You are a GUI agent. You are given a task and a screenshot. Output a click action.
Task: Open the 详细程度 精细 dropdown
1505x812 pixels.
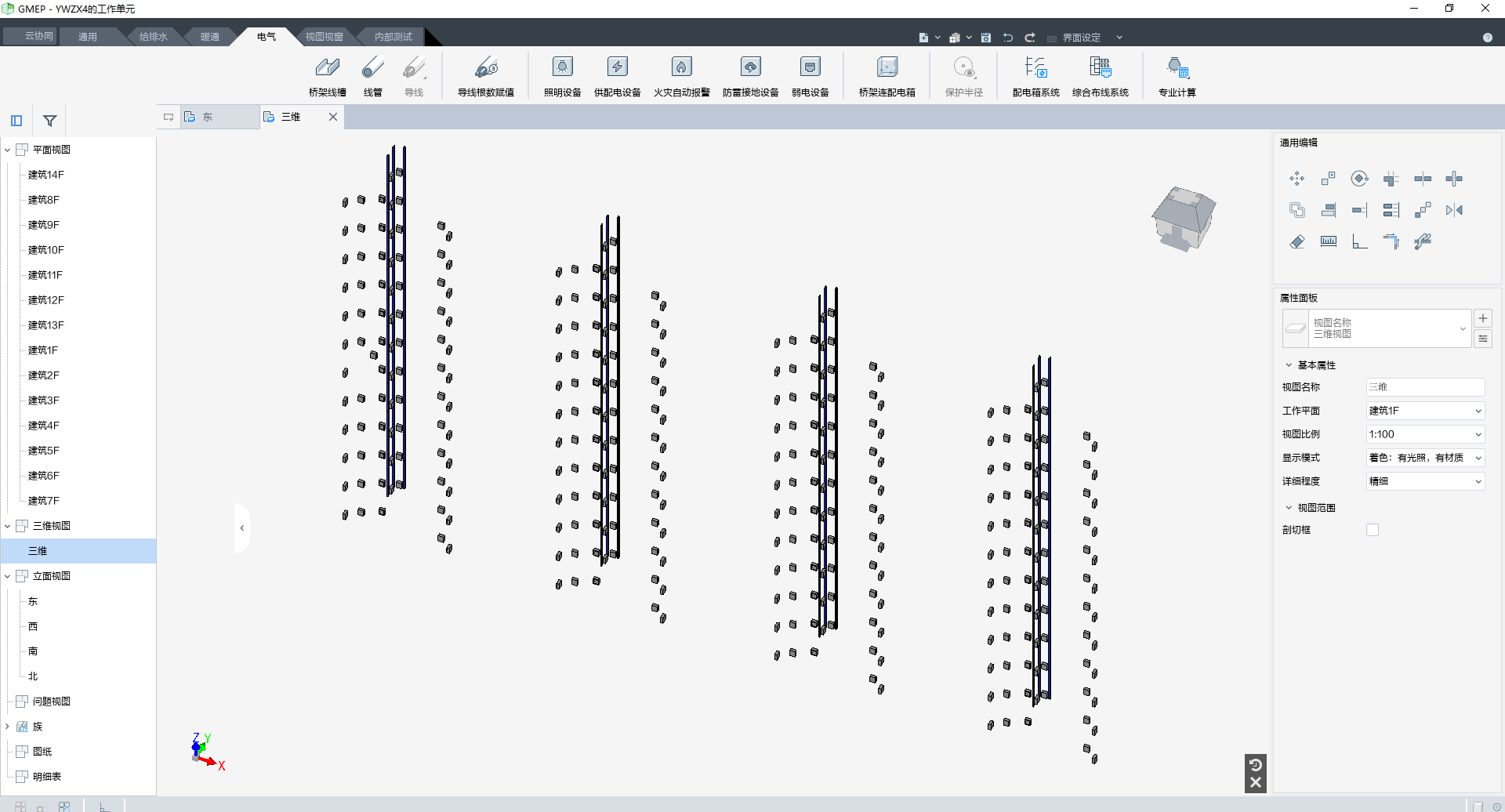pyautogui.click(x=1425, y=481)
